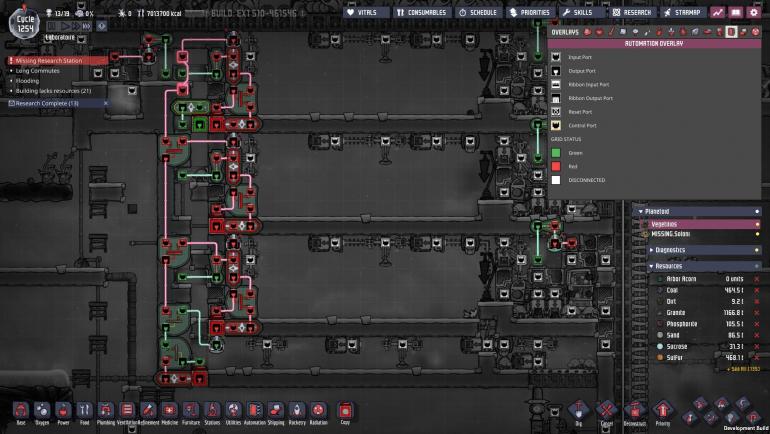Screen dimensions: 770x434
Task: Switch to the Oxygen overlay icon
Action: (x=587, y=32)
